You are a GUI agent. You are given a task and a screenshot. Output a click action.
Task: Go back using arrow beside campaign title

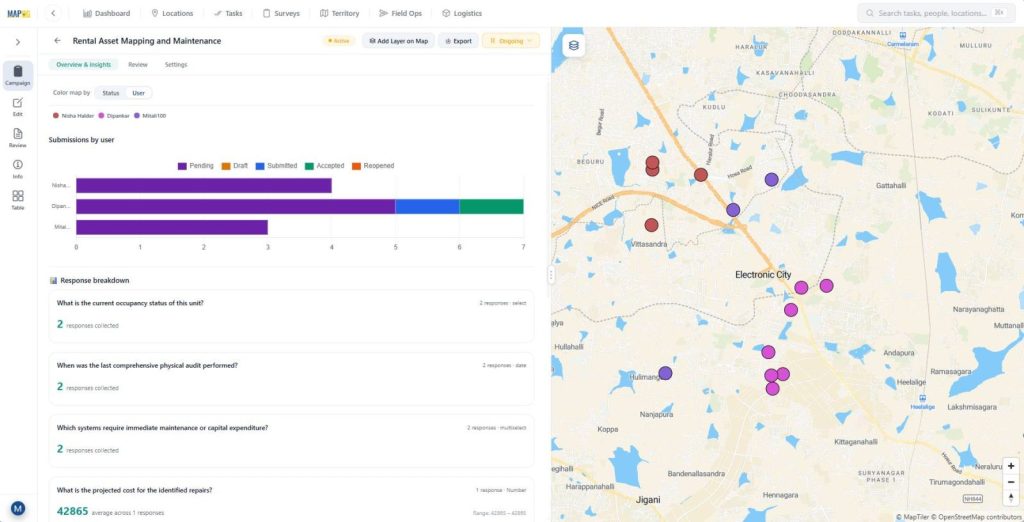pos(57,41)
